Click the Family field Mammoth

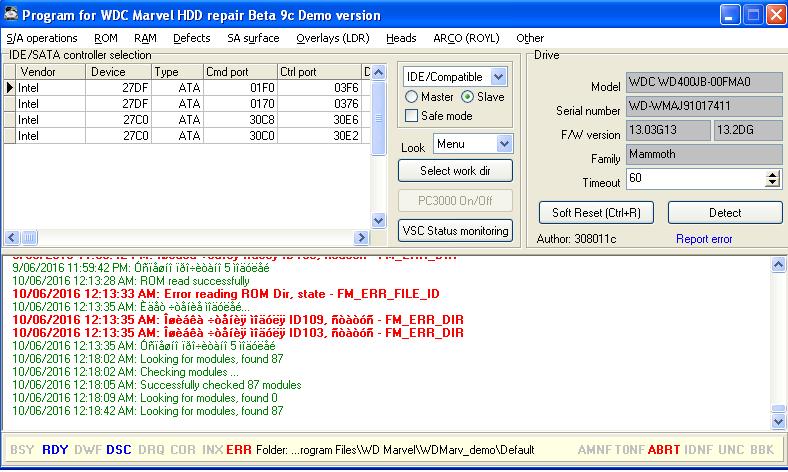click(704, 154)
